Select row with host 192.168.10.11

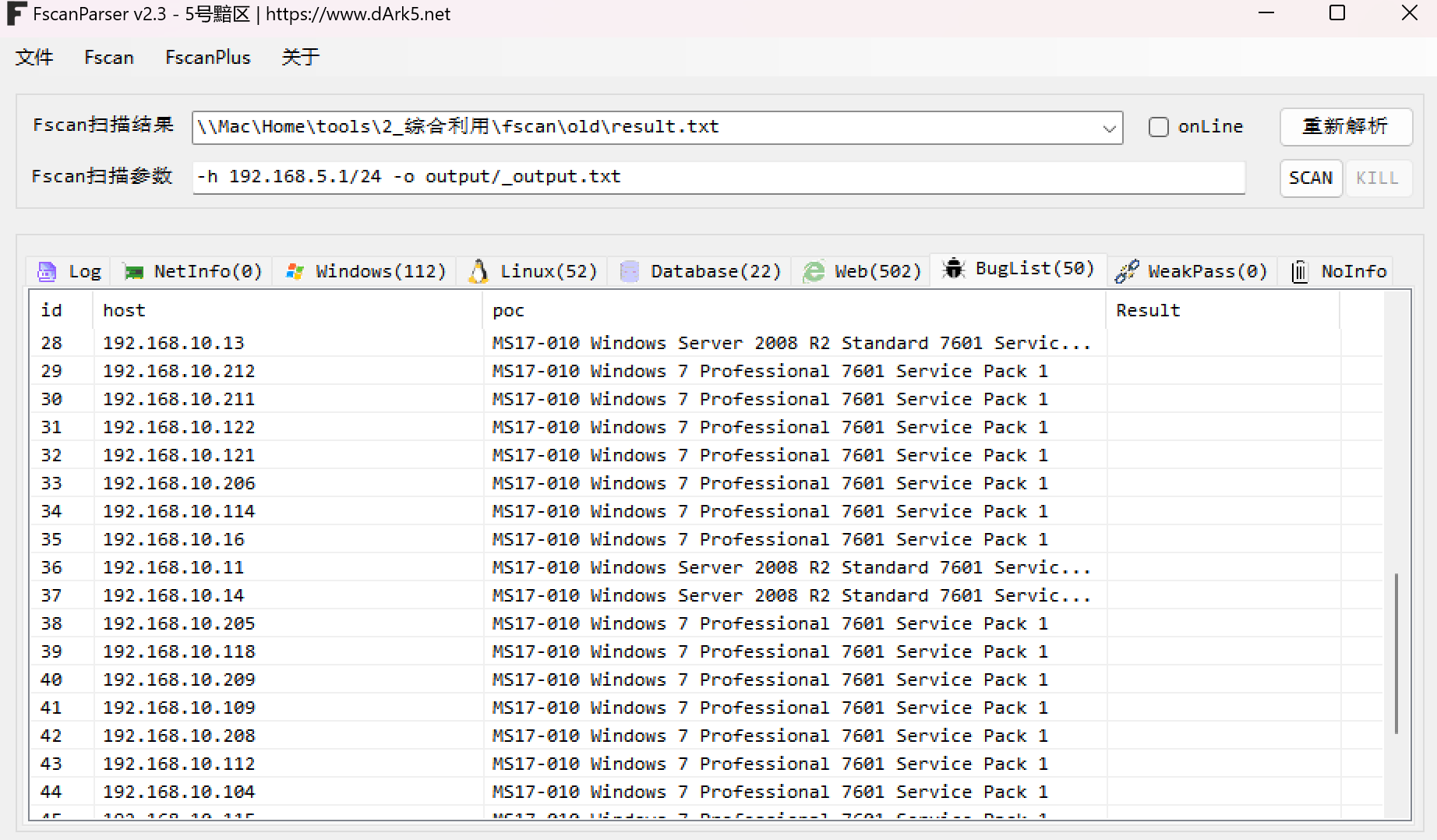point(705,567)
